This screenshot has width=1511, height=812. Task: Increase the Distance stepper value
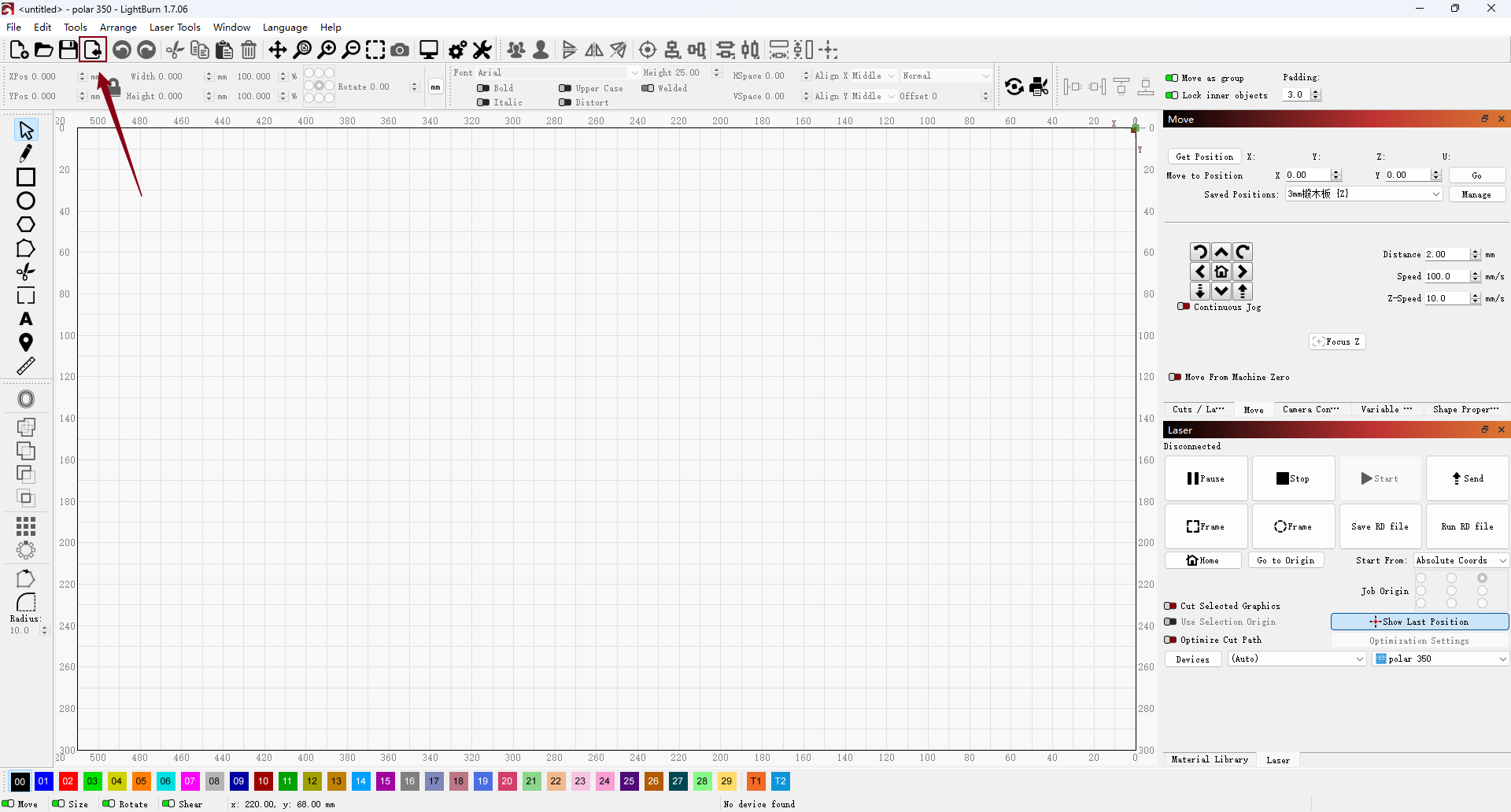(1476, 251)
